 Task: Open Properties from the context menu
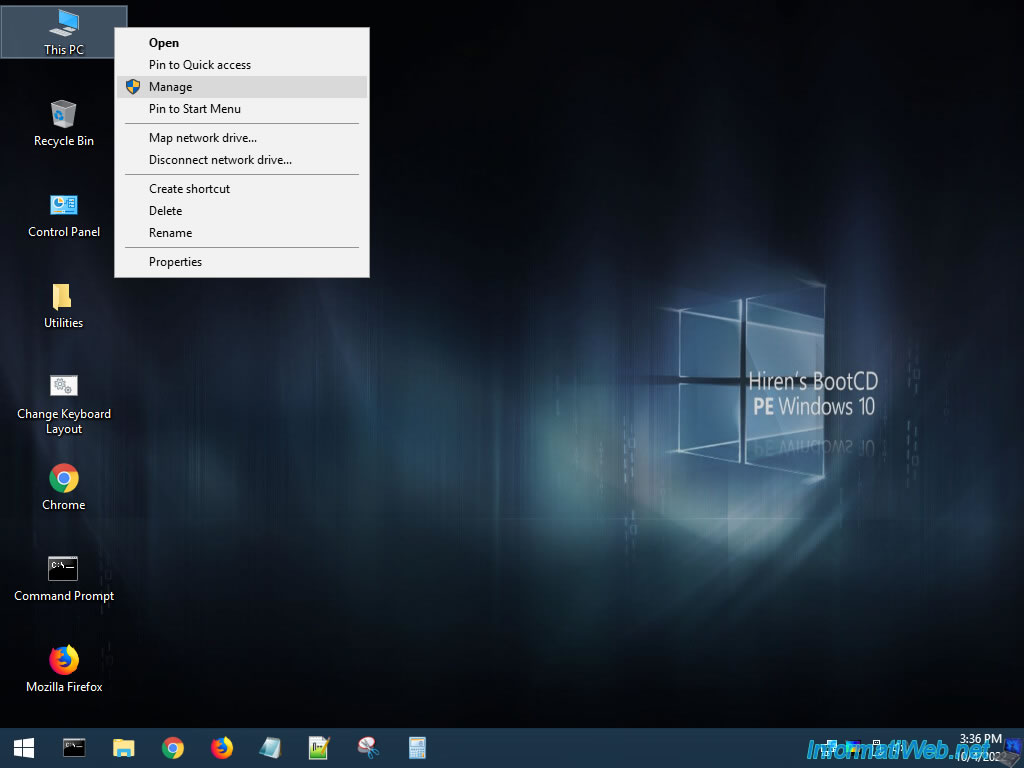(242, 262)
